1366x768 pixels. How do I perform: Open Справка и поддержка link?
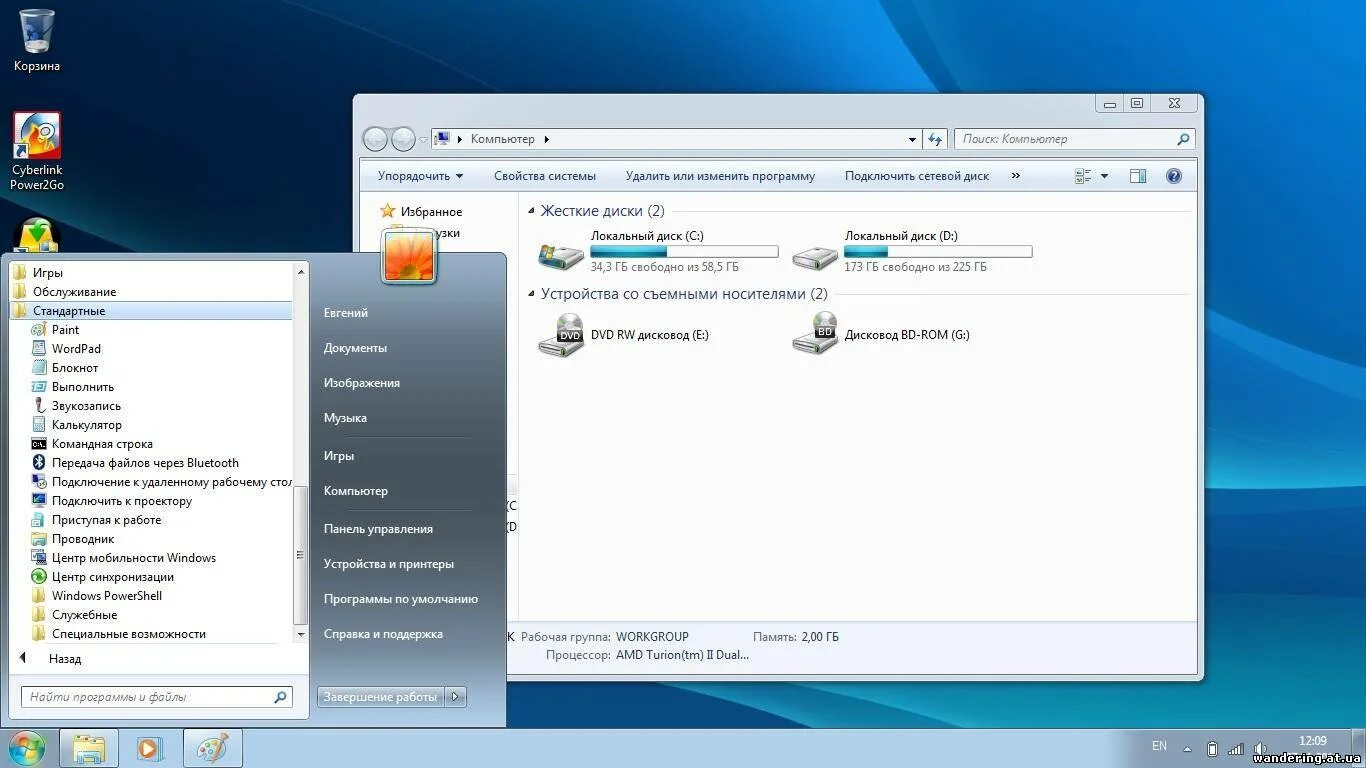pos(383,633)
